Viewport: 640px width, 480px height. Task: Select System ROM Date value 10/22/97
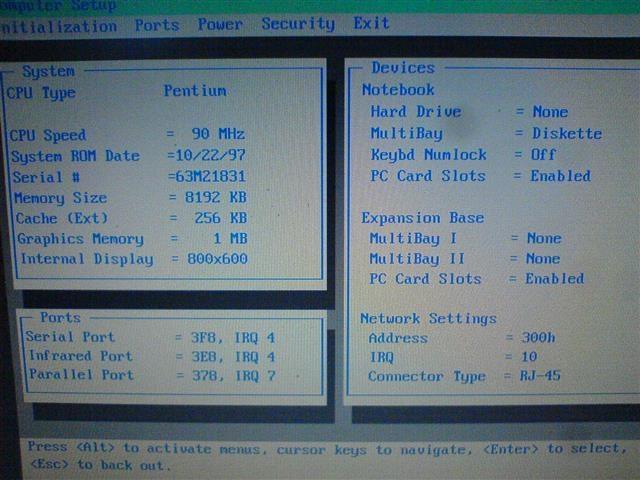coord(210,155)
